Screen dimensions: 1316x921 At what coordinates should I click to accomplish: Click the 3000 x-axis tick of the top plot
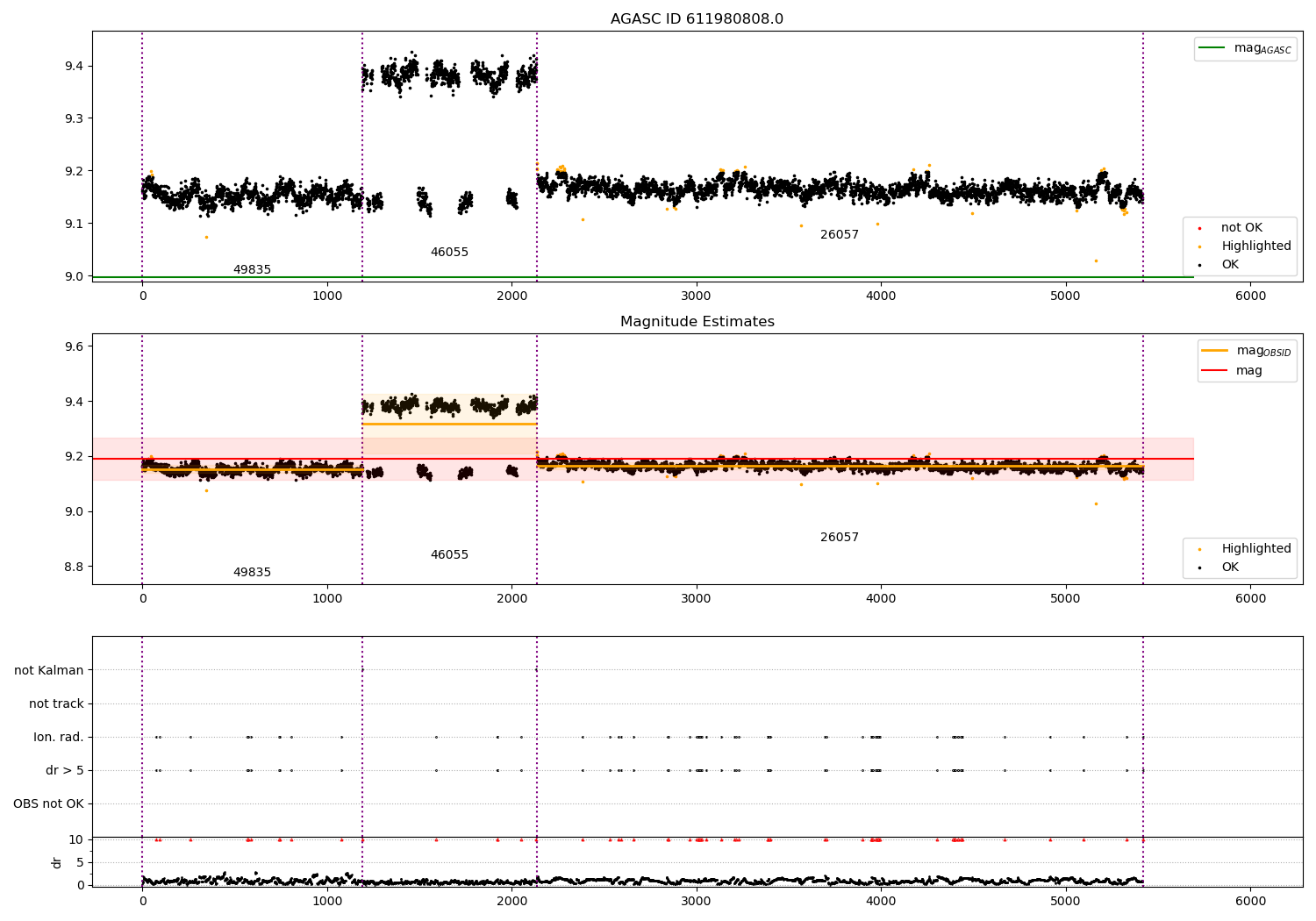[697, 296]
